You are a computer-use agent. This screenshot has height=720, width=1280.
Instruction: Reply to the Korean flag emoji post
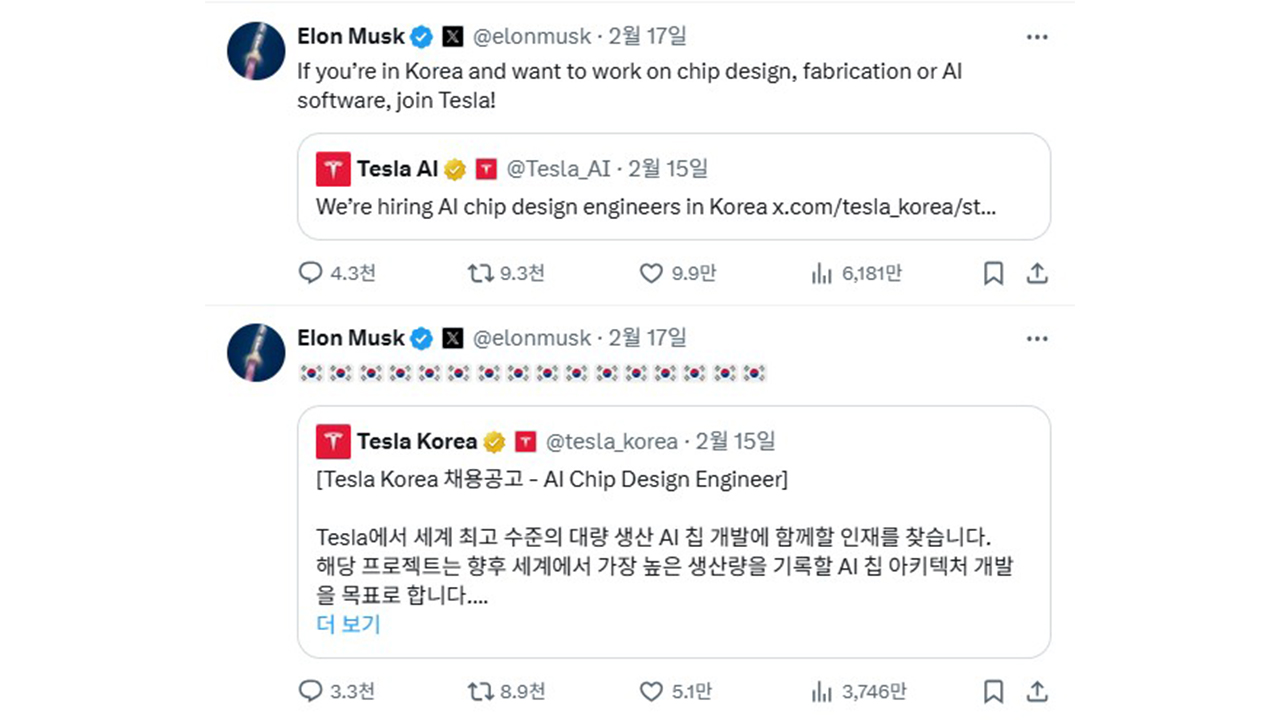311,691
